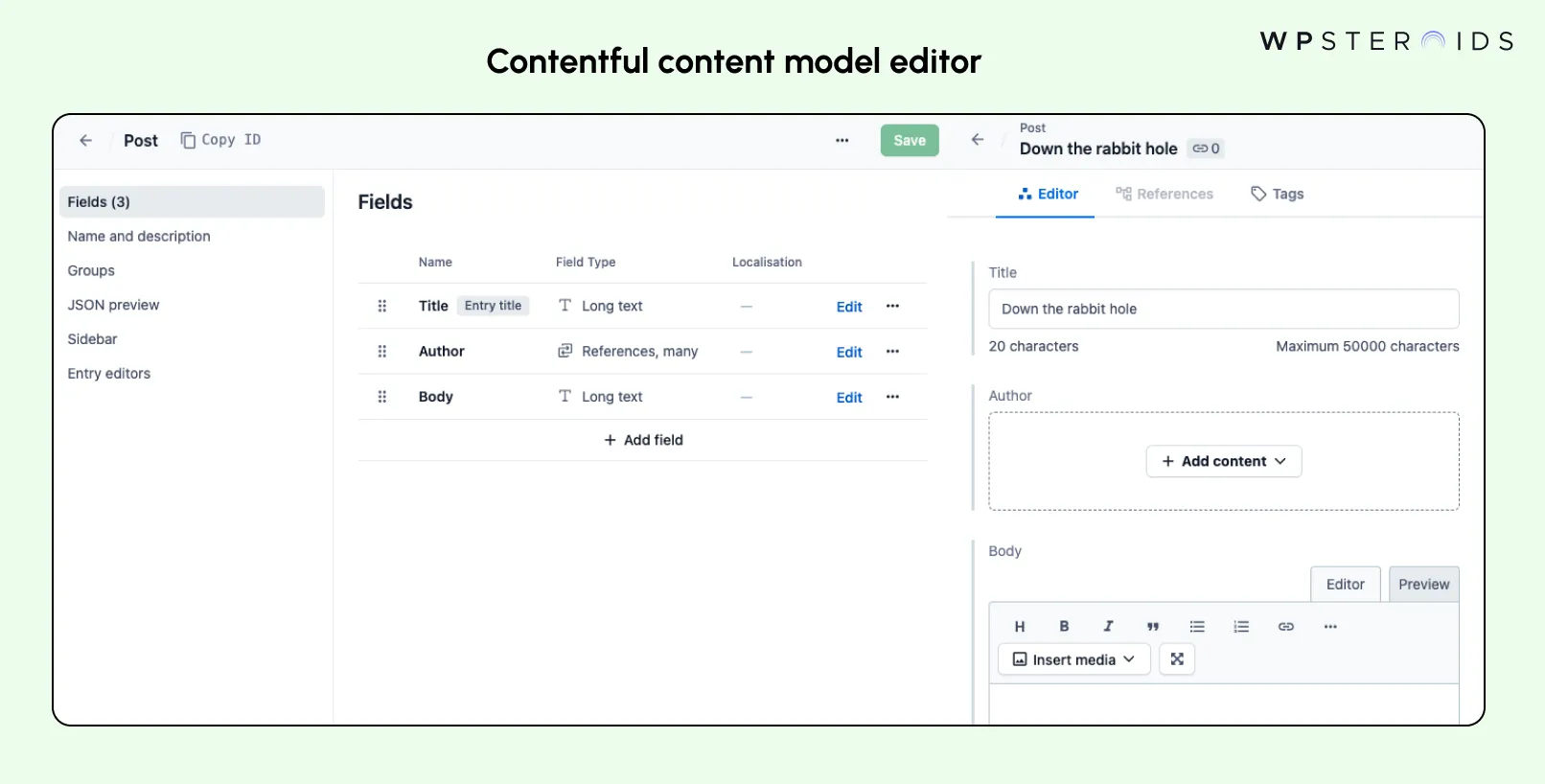Click the Body text area
The height and width of the screenshot is (784, 1545).
pyautogui.click(x=1224, y=704)
